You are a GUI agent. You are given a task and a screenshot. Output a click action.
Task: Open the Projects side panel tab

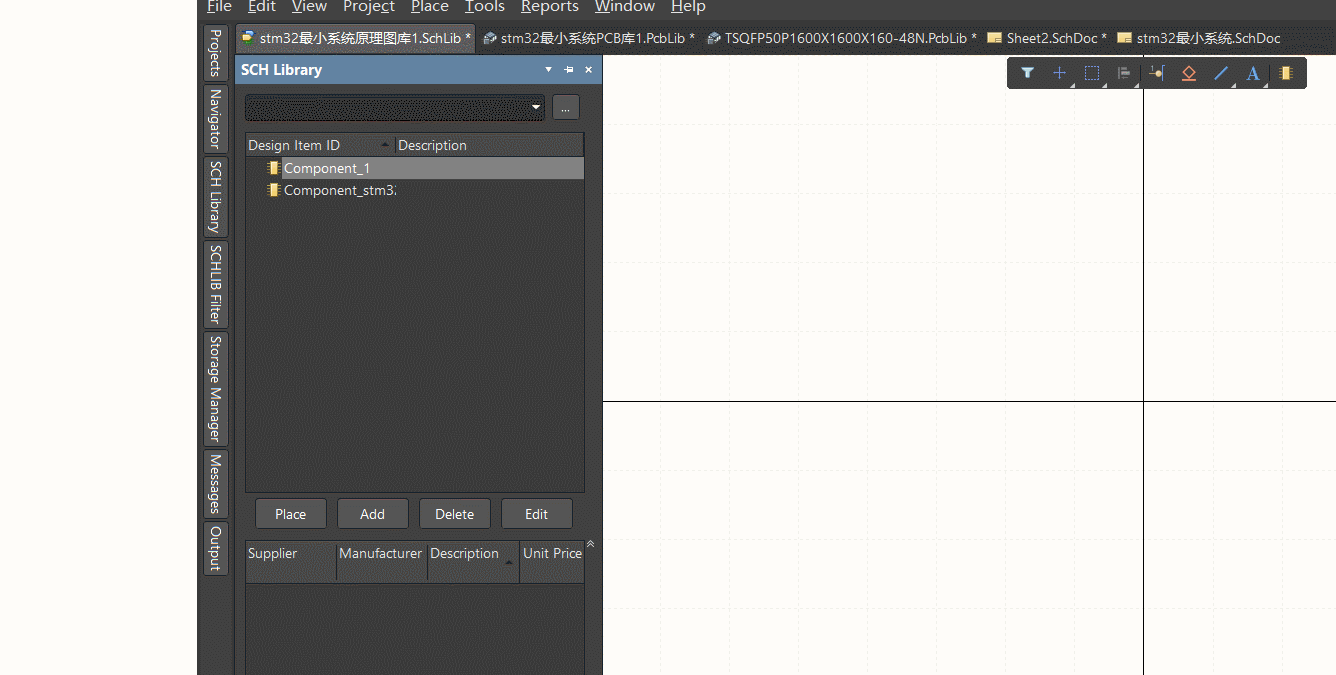[x=215, y=53]
